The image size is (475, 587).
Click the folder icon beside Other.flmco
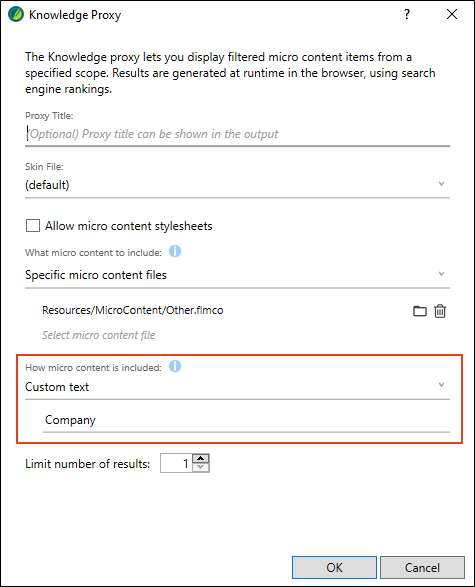(x=419, y=311)
